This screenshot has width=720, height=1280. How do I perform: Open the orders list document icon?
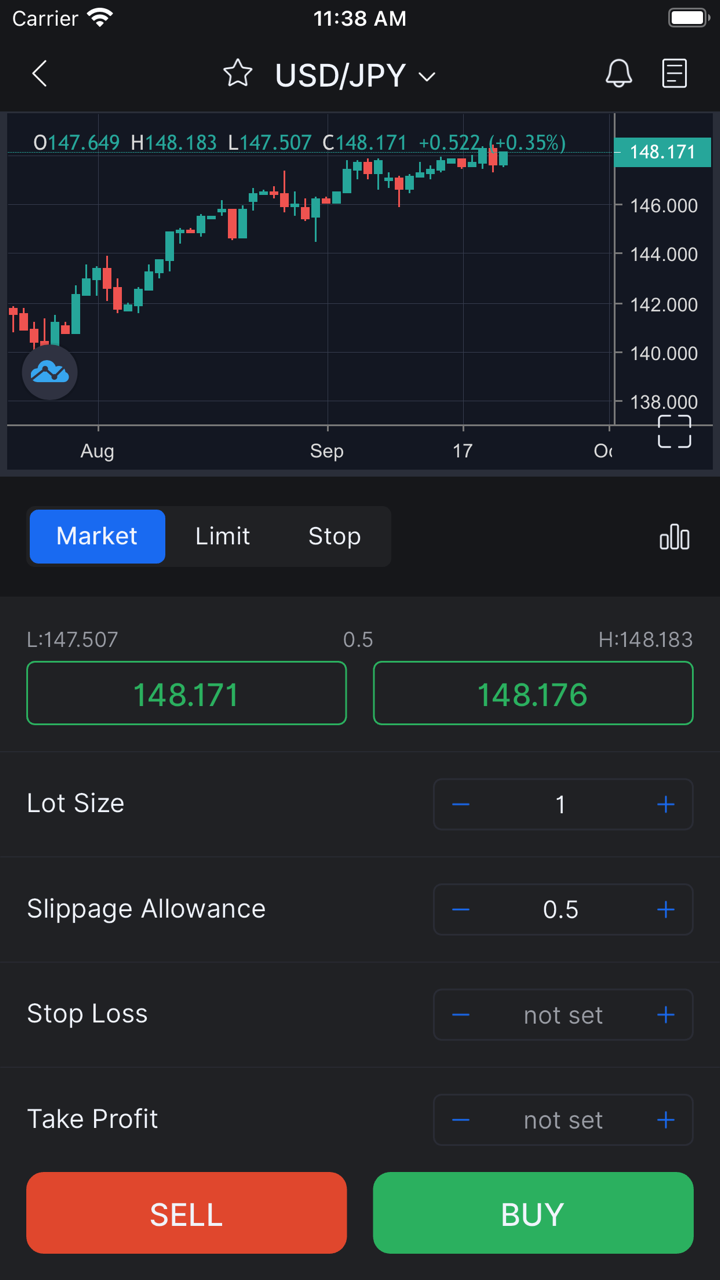pyautogui.click(x=675, y=74)
